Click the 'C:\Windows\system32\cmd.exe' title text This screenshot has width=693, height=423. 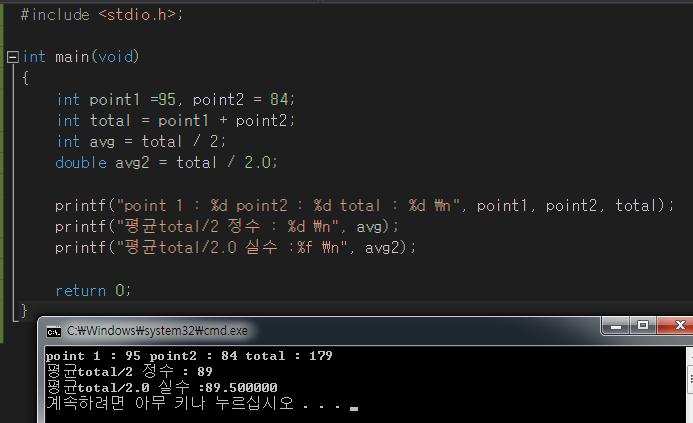pos(157,331)
